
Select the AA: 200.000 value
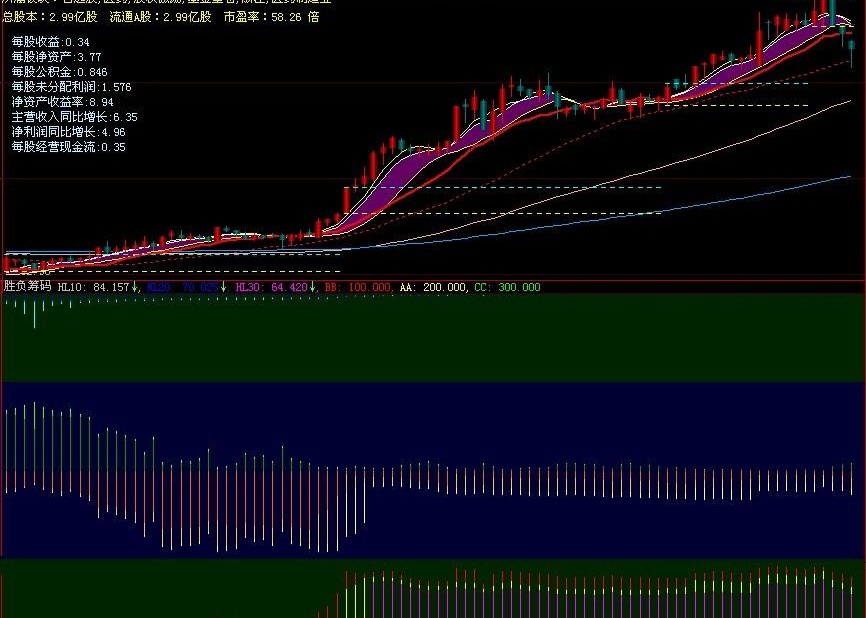[434, 287]
